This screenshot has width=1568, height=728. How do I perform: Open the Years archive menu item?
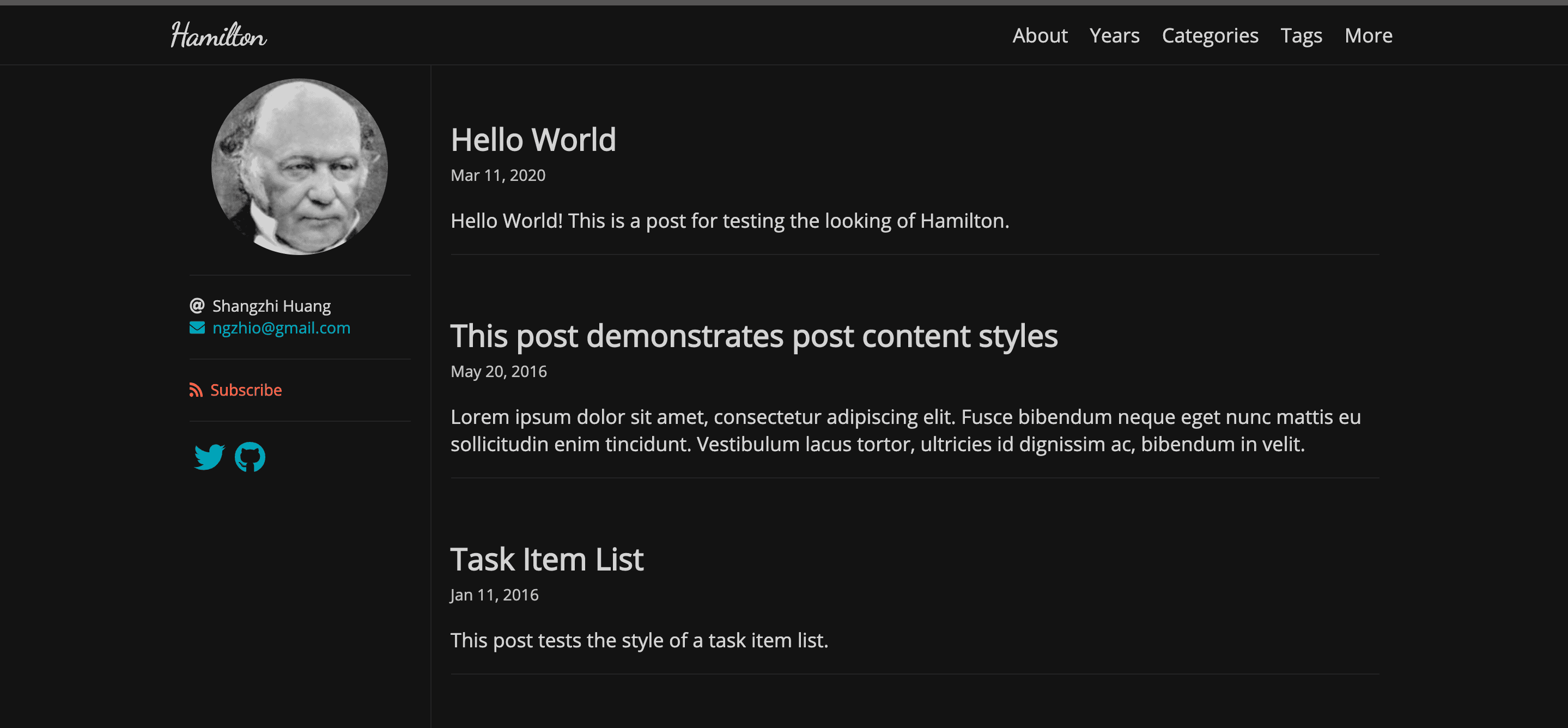(x=1114, y=35)
